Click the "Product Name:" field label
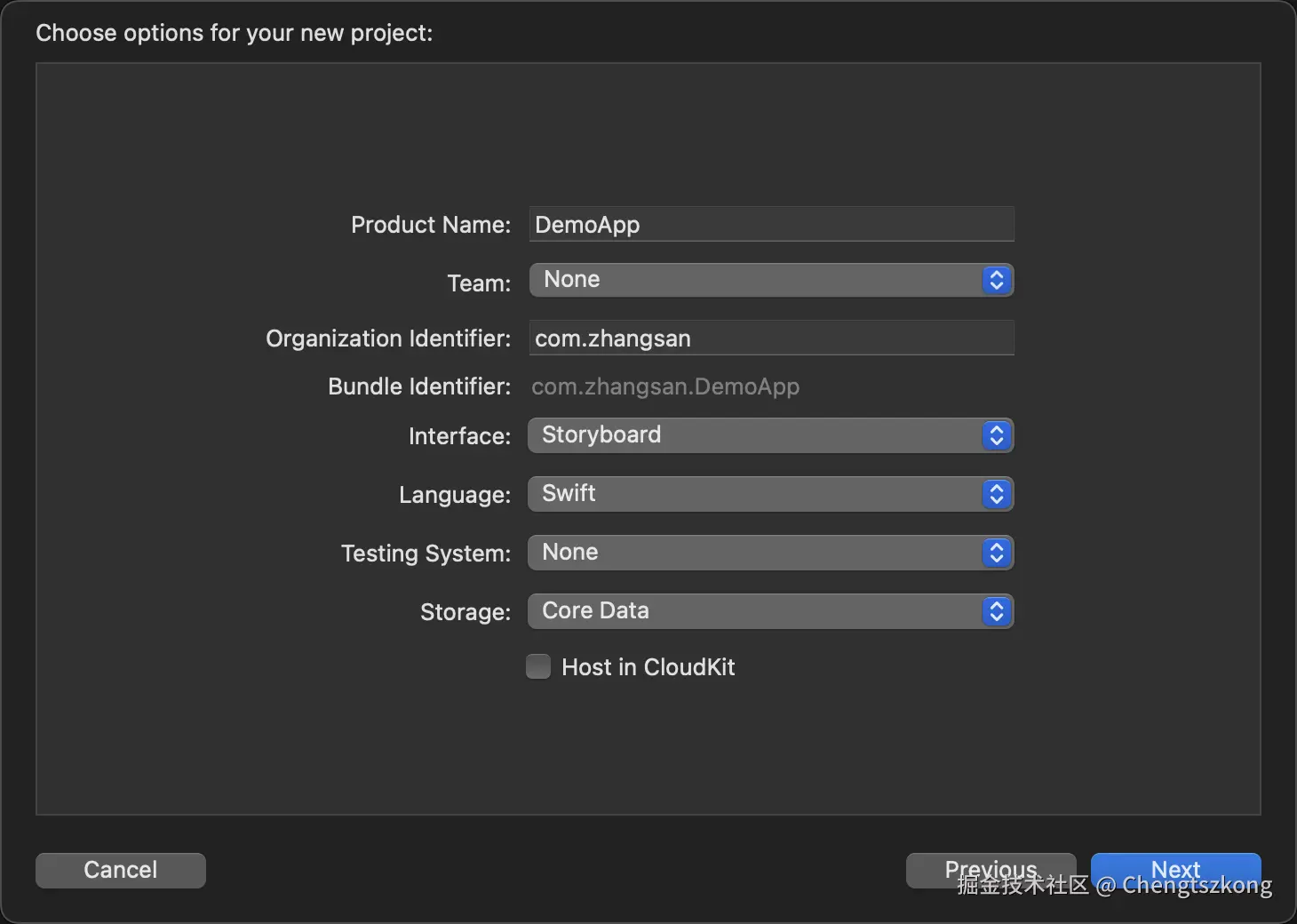Viewport: 1297px width, 924px height. coord(431,225)
